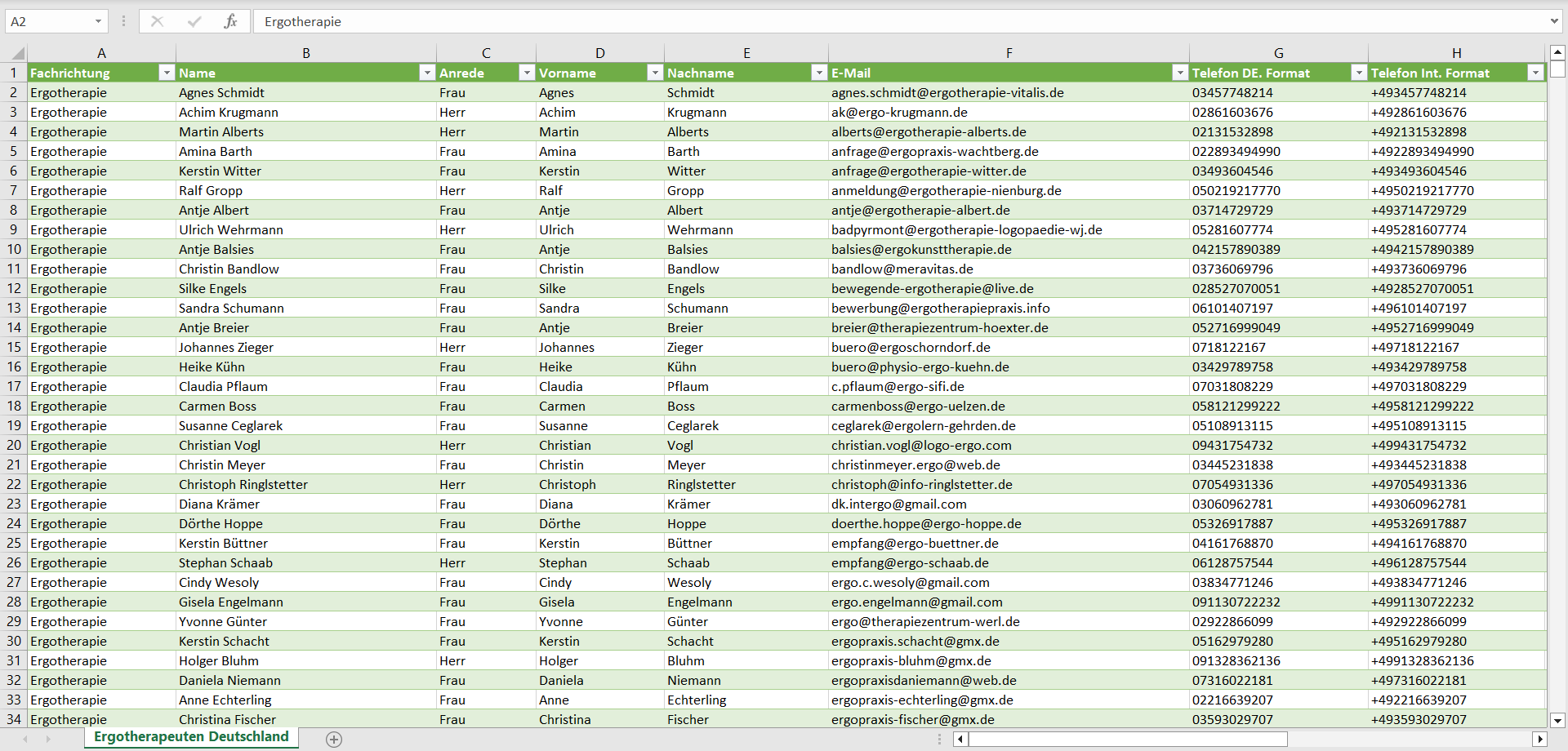The image size is (1568, 751).
Task: Click cell with name Agnes Schmidt
Action: (306, 92)
